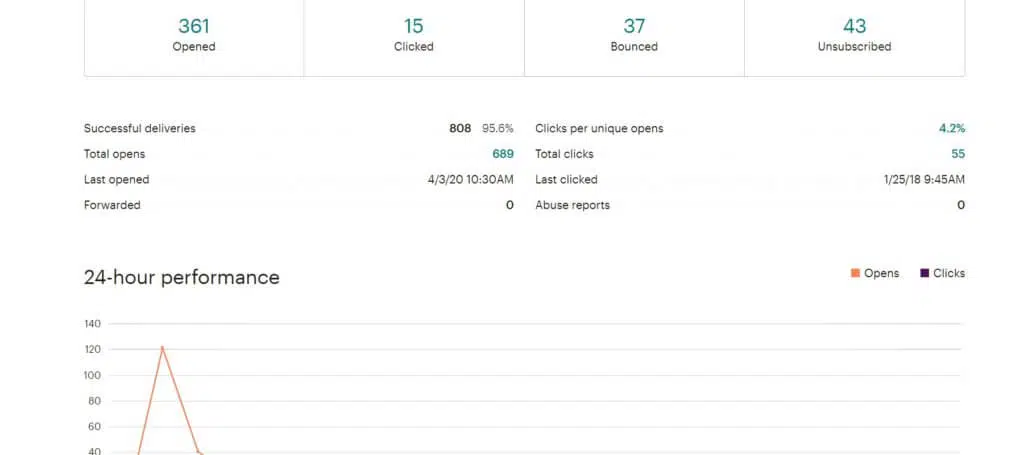Click the 689 total opens value
Screen dimensions: 1024x455
click(x=502, y=154)
